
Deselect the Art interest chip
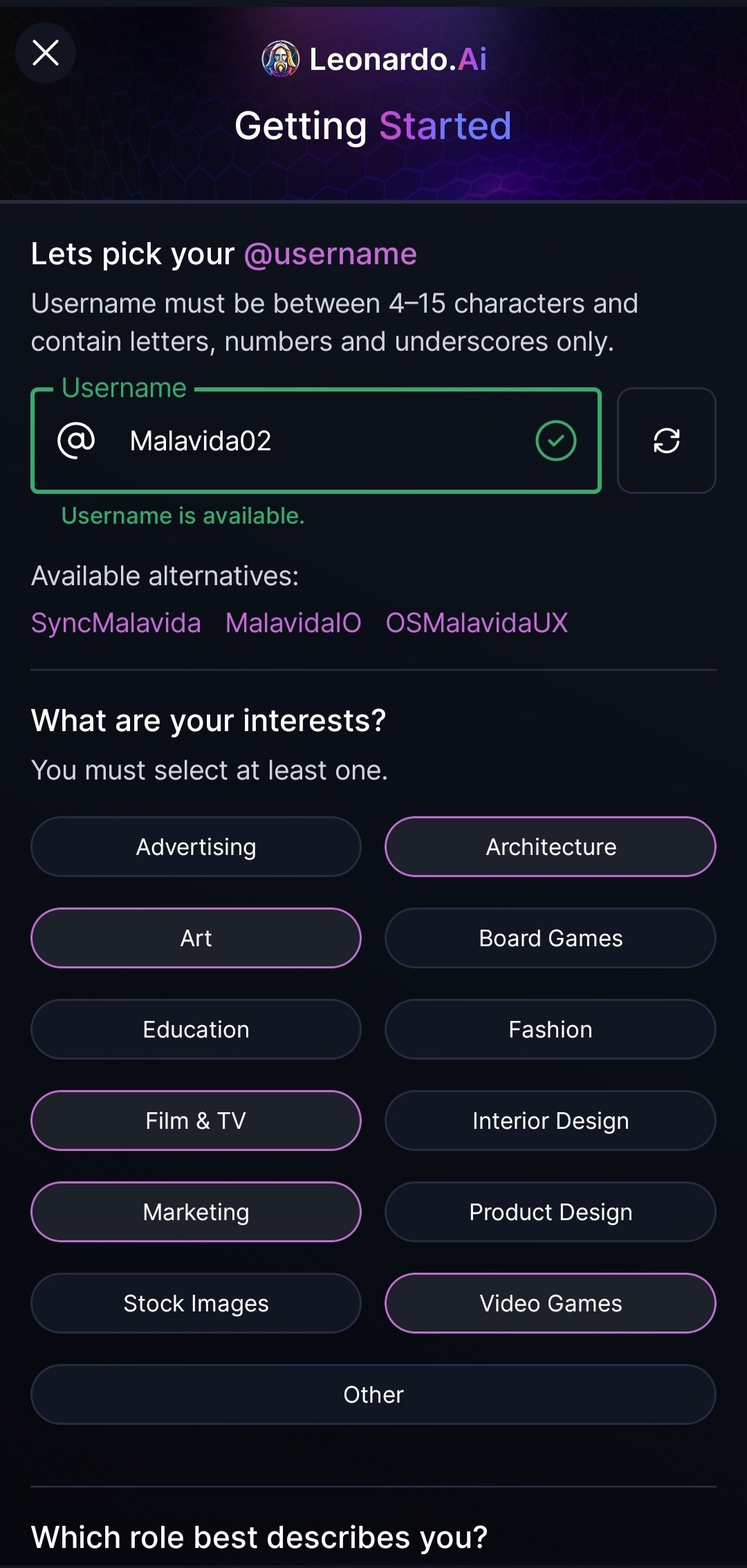(196, 938)
